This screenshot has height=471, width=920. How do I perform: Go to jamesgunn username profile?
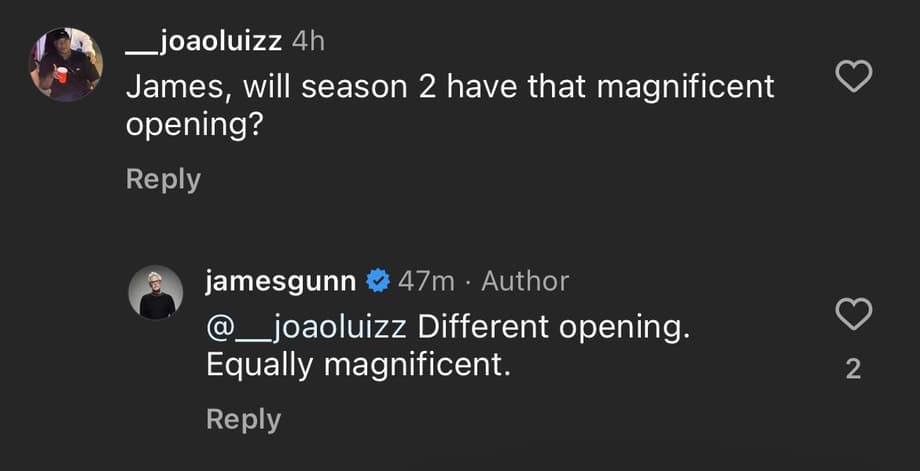tap(280, 282)
